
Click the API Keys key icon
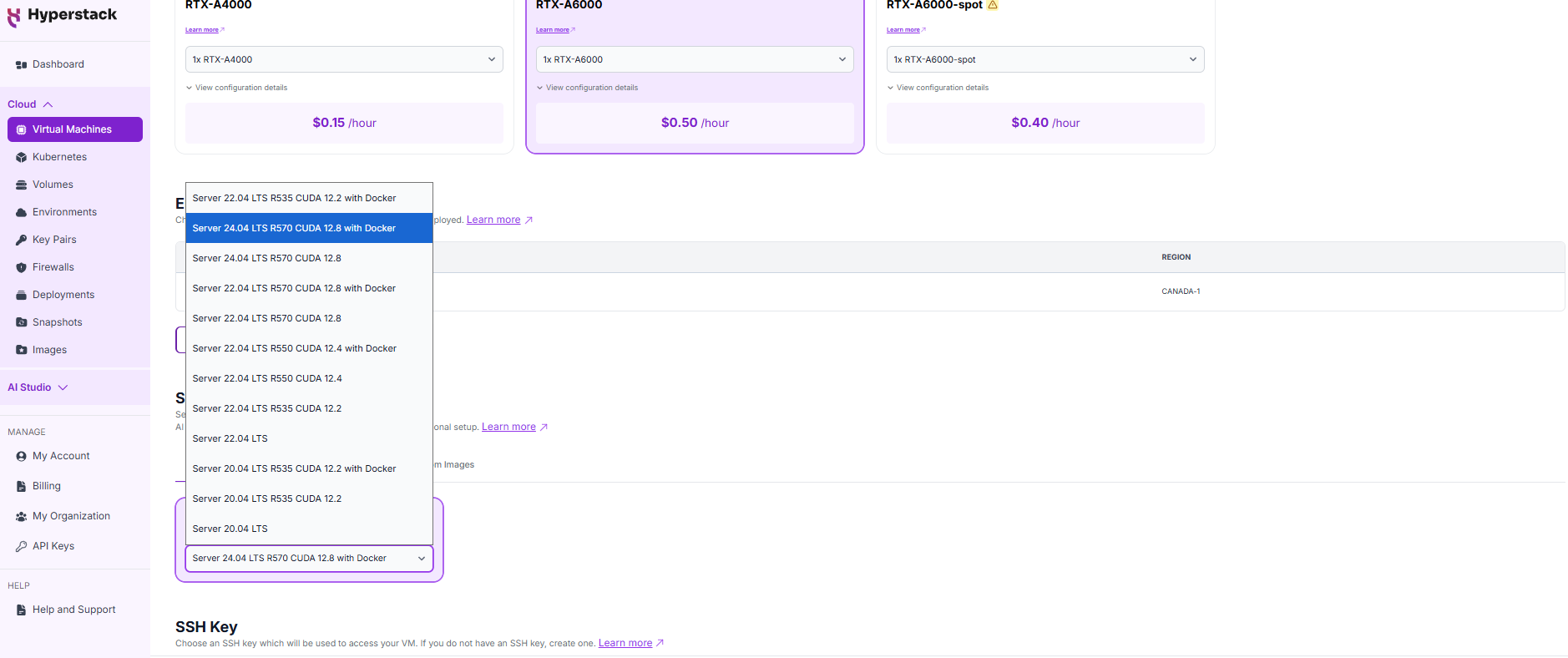pyautogui.click(x=22, y=546)
